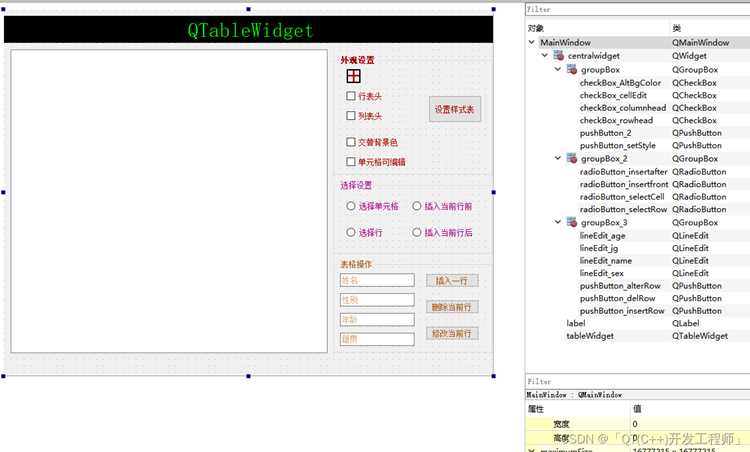Viewport: 750px width, 452px height.
Task: Click the 外观设置 group box title
Action: pos(357,60)
